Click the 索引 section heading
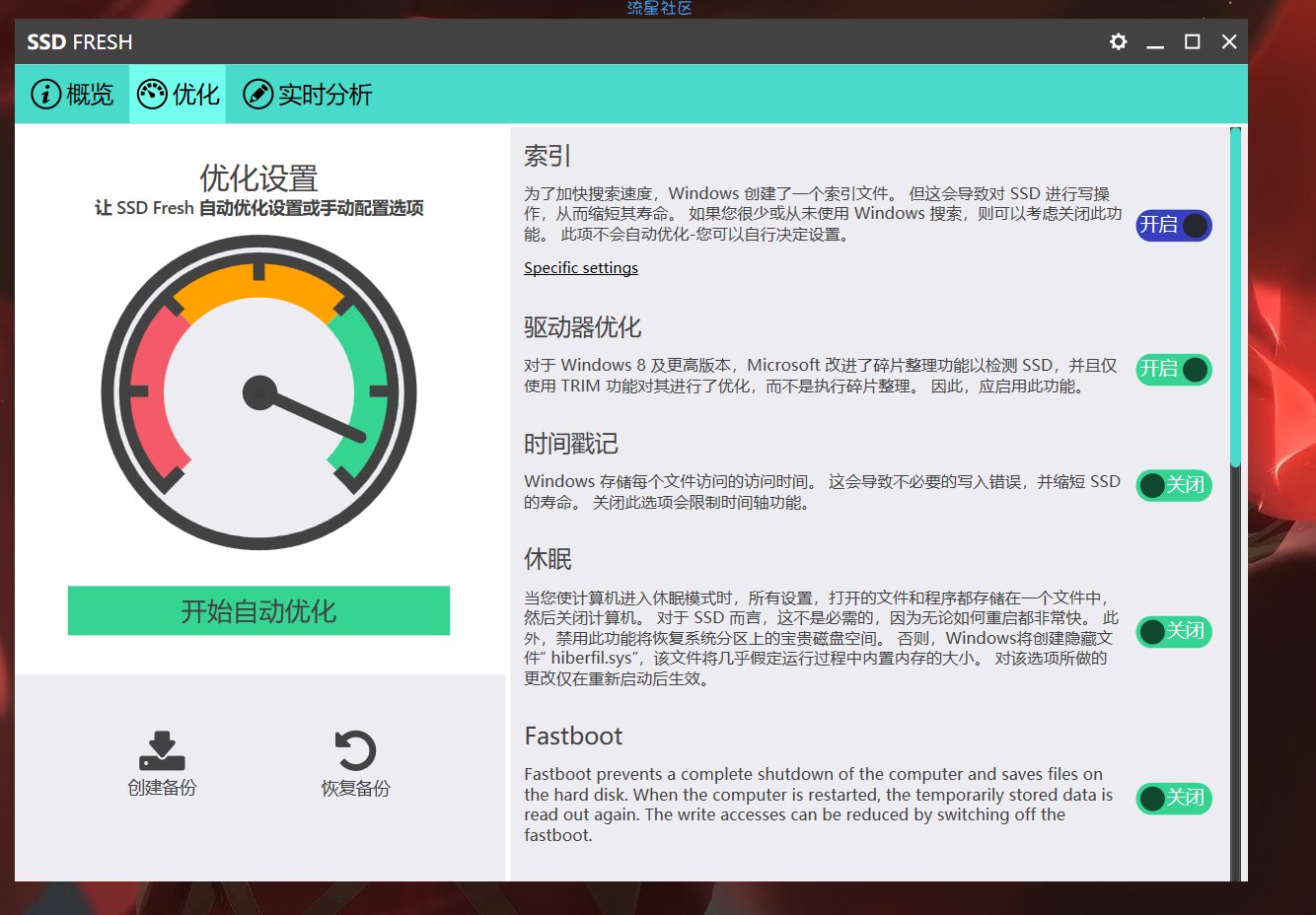This screenshot has width=1316, height=915. coord(548,156)
